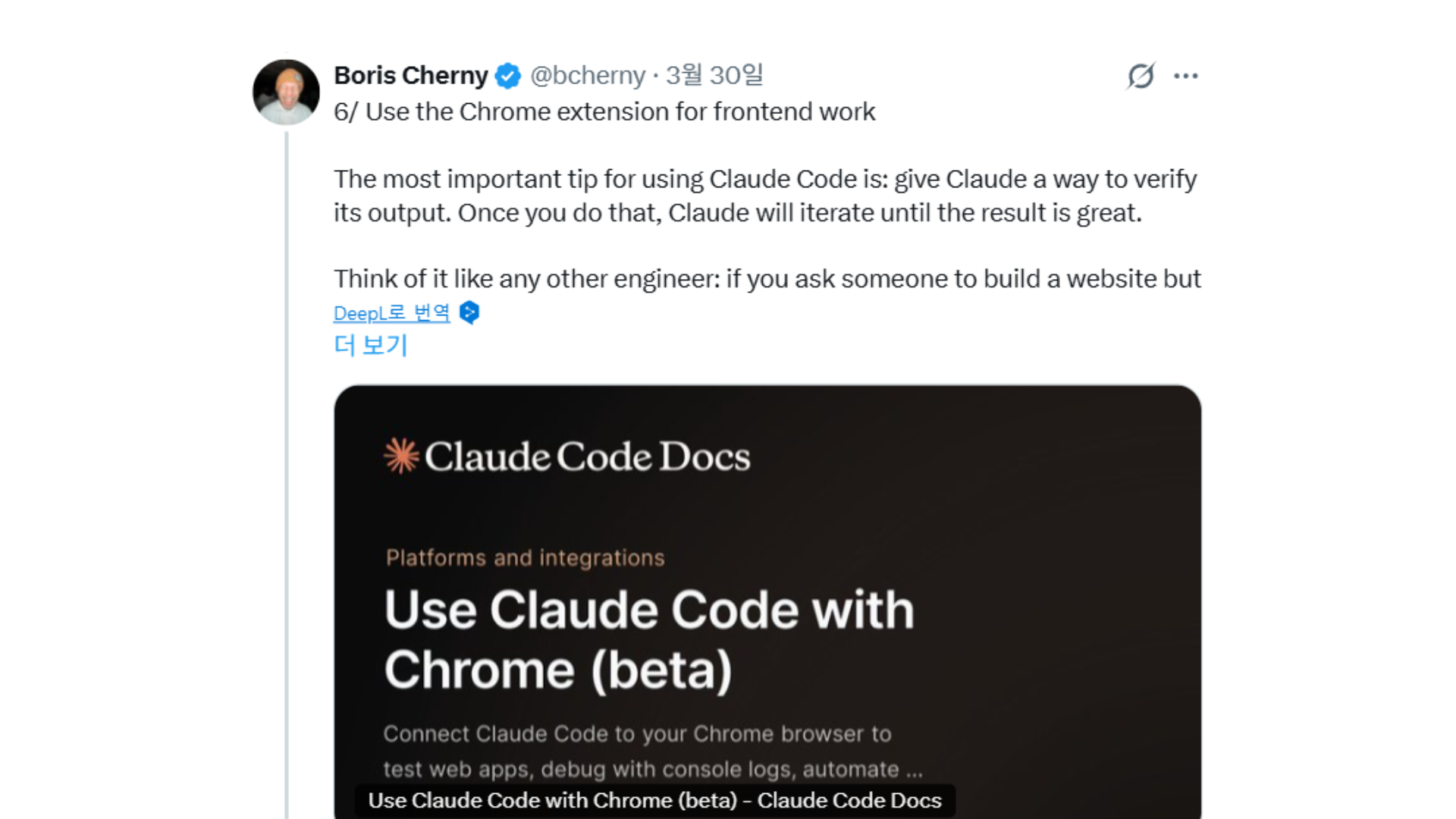Open the @bcherny handle link
The image size is (1456, 819).
(x=587, y=76)
